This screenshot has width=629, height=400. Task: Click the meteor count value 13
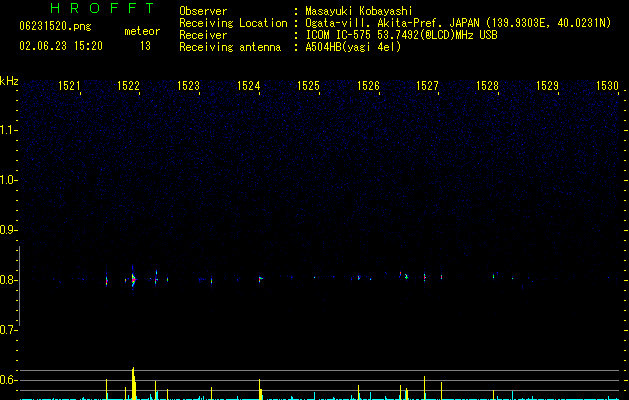(145, 46)
